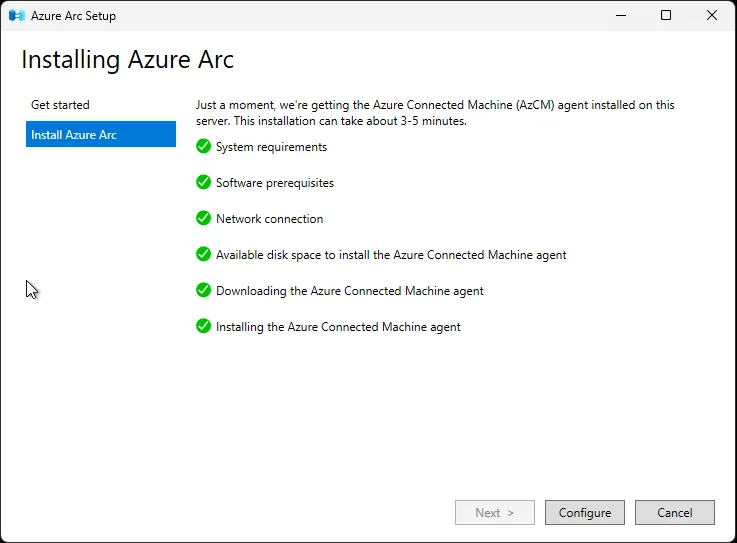Click the Software prerequisites green checkmark icon

tap(204, 182)
